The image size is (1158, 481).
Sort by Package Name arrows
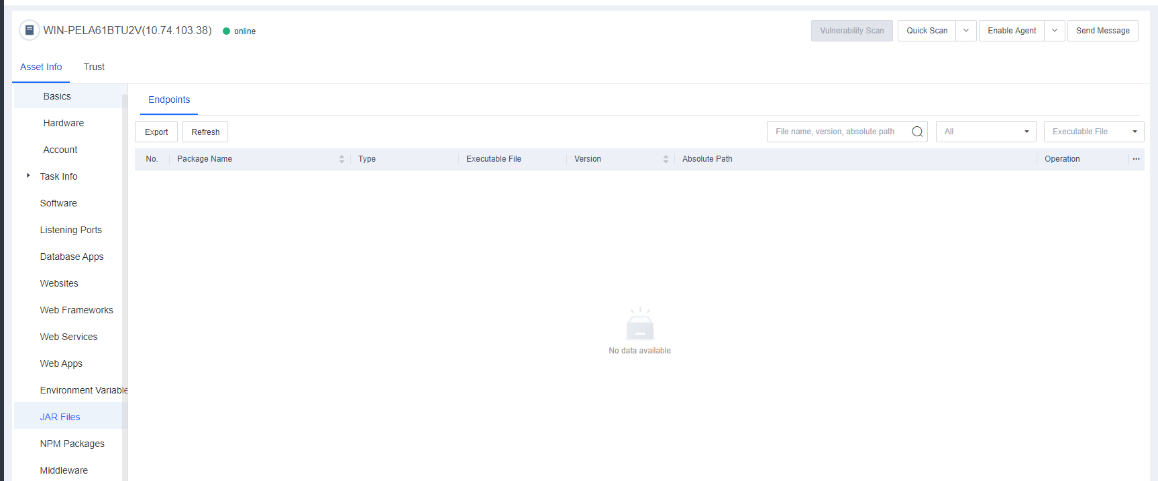tap(342, 159)
